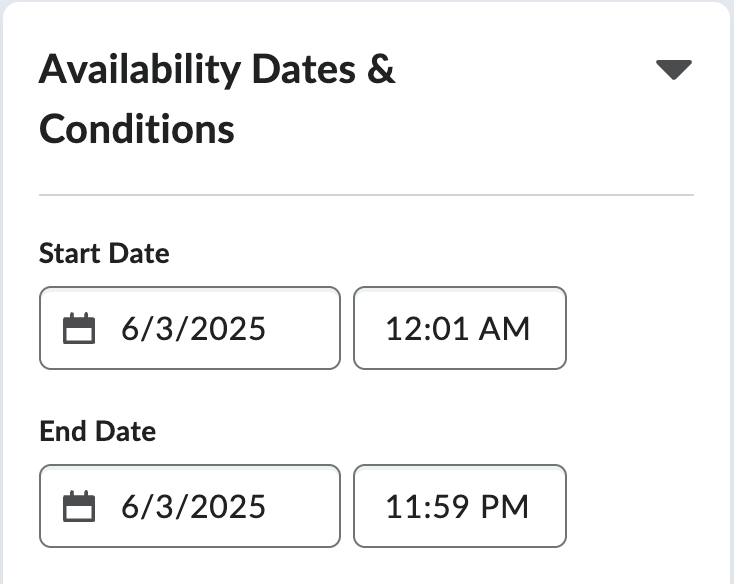Open the Start Date 6/3/2025 date picker
The width and height of the screenshot is (734, 584).
190,328
